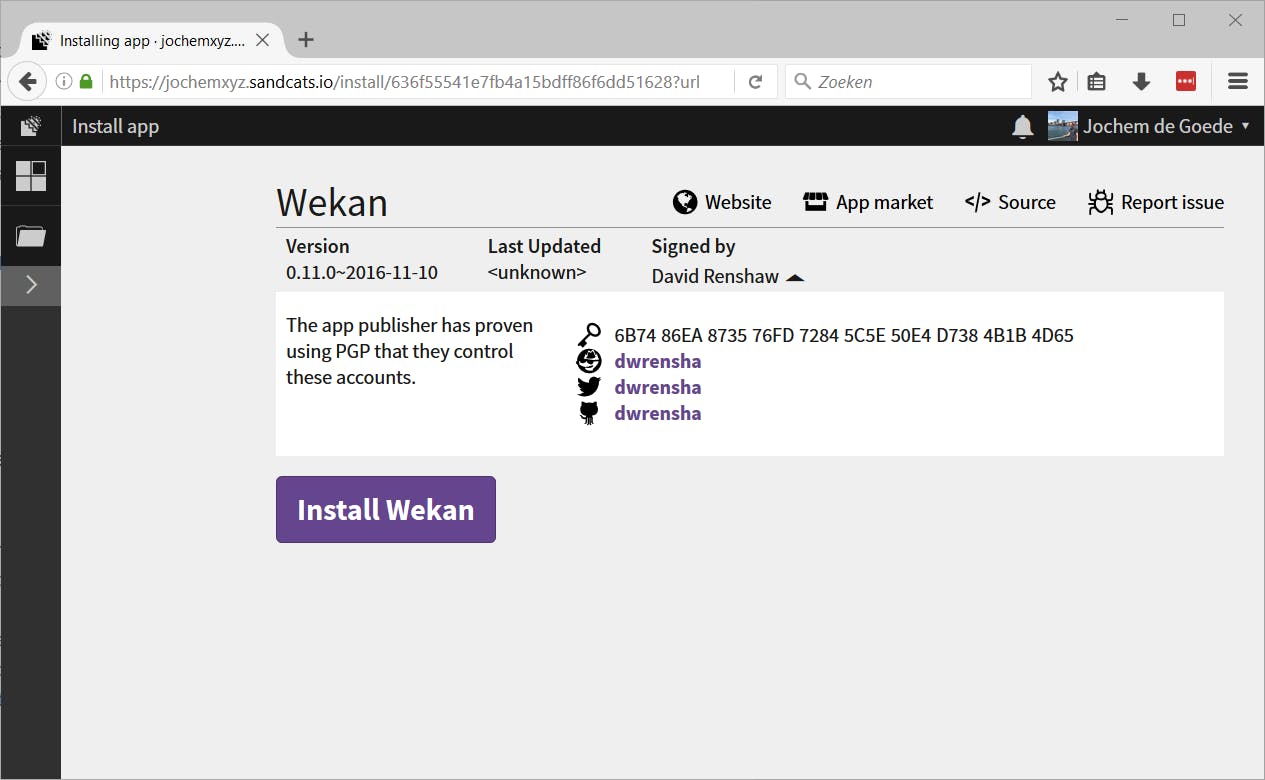The width and height of the screenshot is (1265, 780).
Task: Go back with the browser back arrow
Action: 27,82
